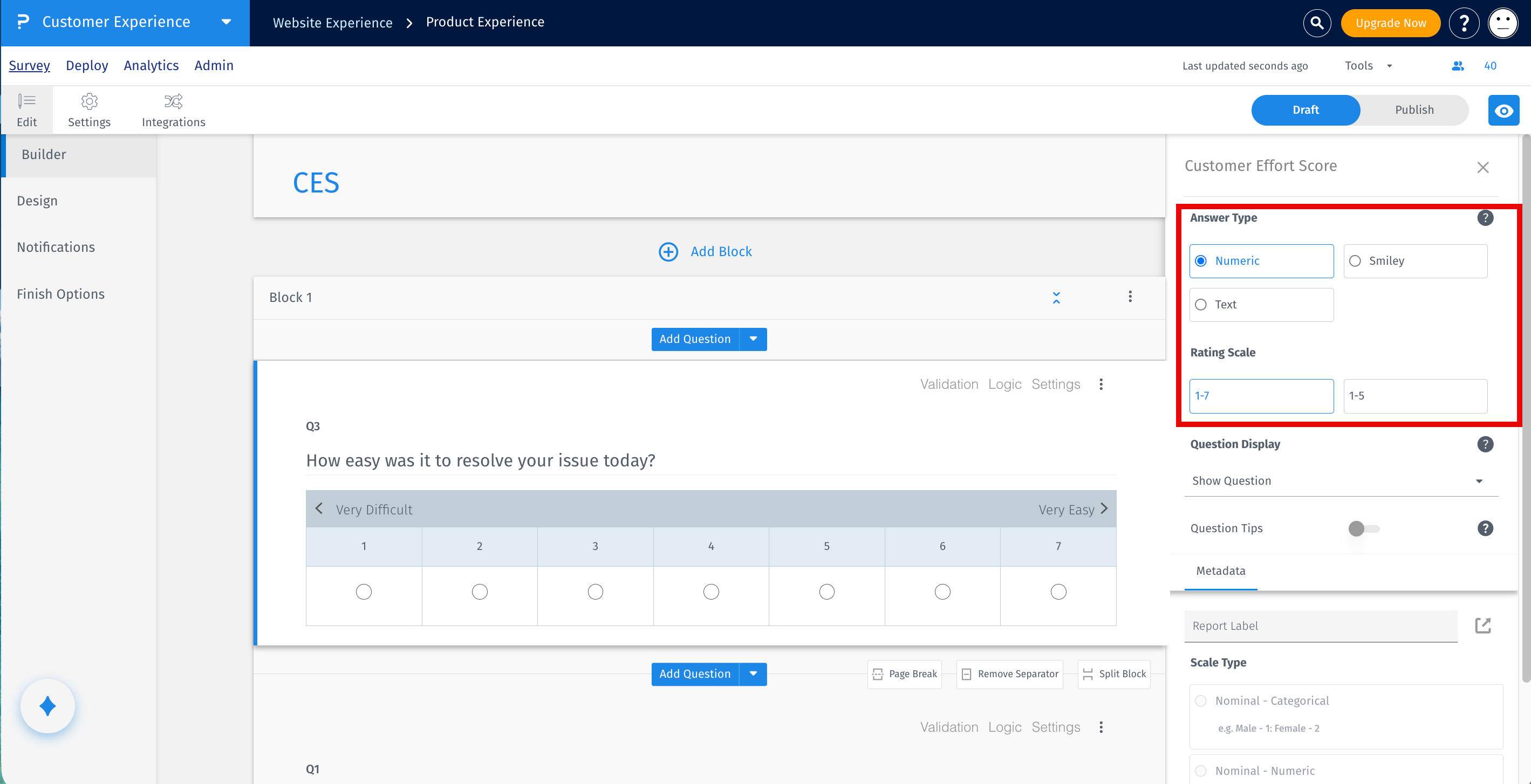The height and width of the screenshot is (784, 1531).
Task: Open Q3 Settings link
Action: [1056, 384]
